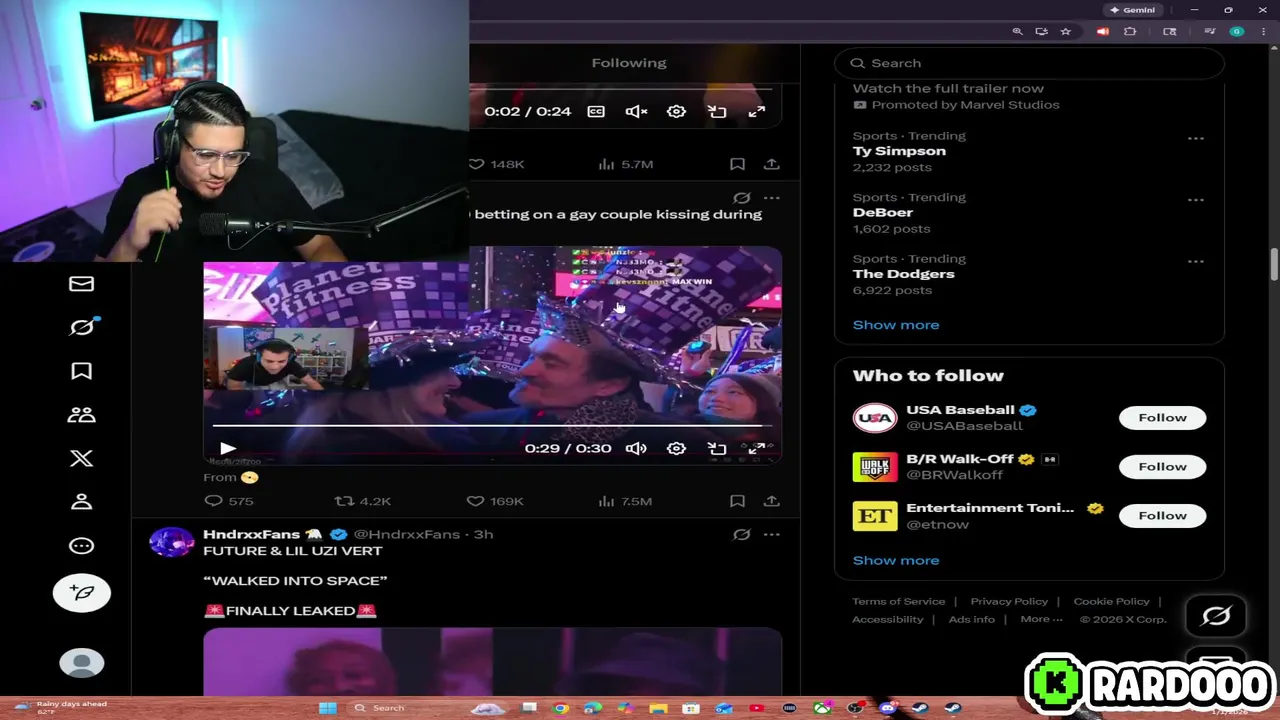1280x720 pixels.
Task: Bookmark page with browser star icon
Action: click(1066, 32)
